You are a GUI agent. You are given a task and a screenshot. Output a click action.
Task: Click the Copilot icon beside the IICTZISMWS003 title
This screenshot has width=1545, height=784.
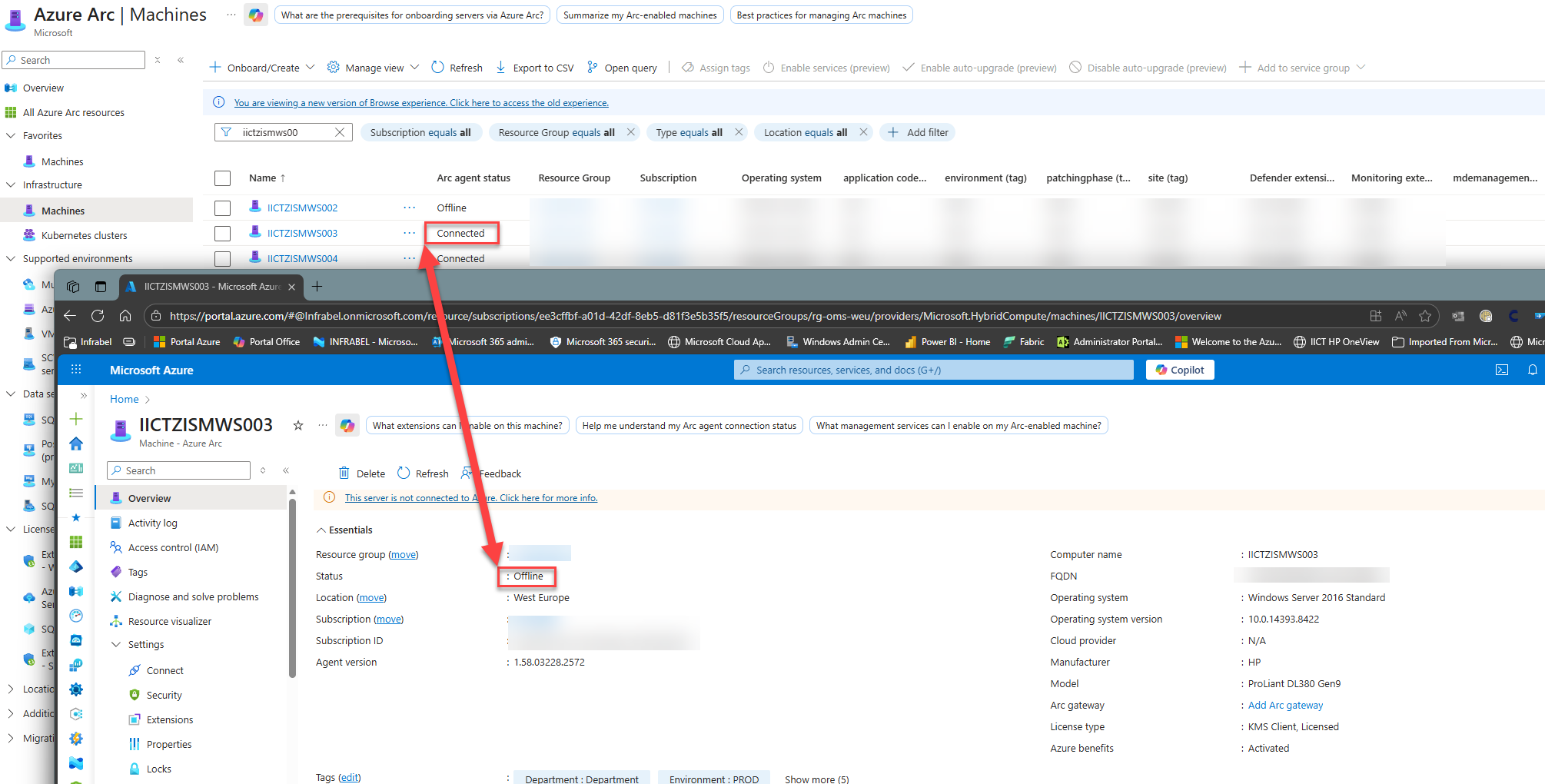[x=347, y=425]
